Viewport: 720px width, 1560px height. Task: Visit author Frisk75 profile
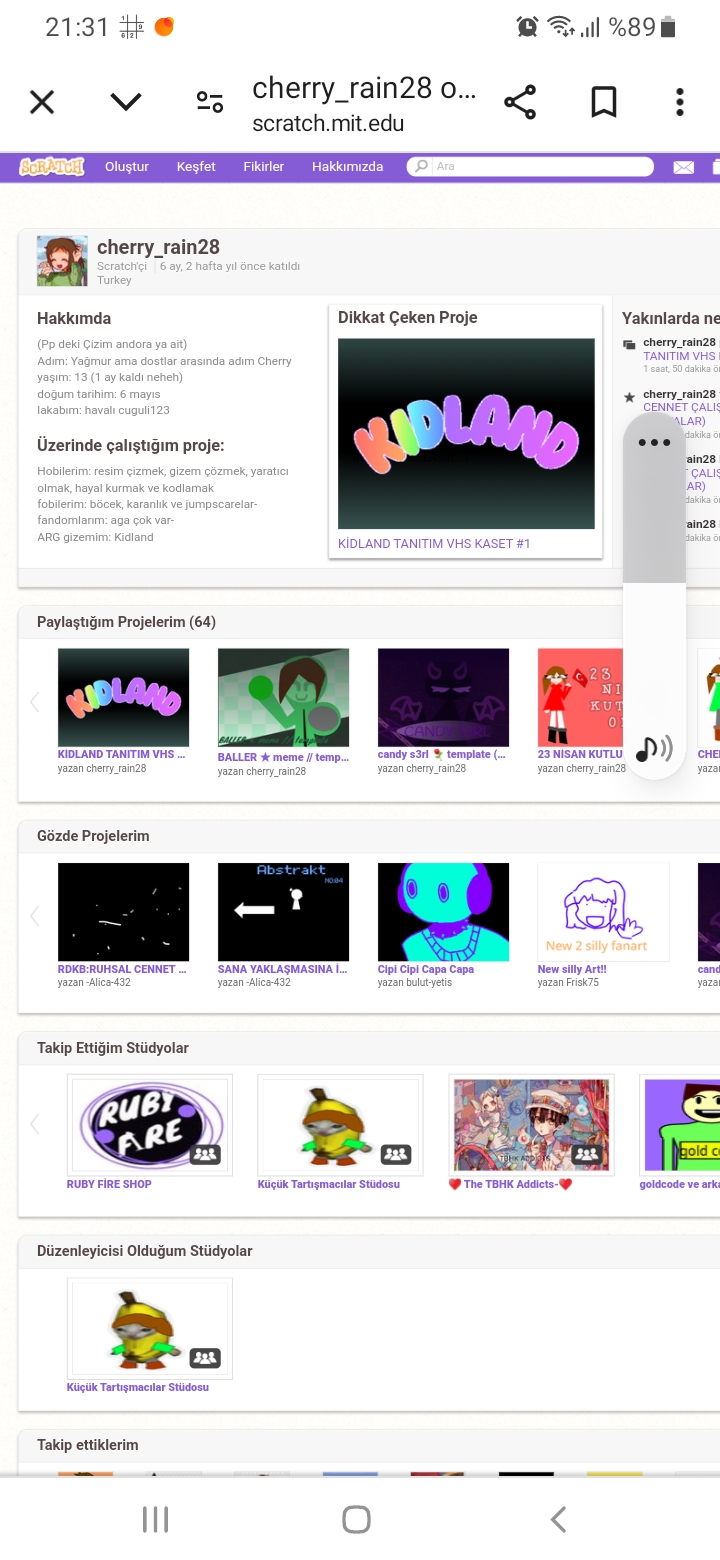[x=582, y=983]
